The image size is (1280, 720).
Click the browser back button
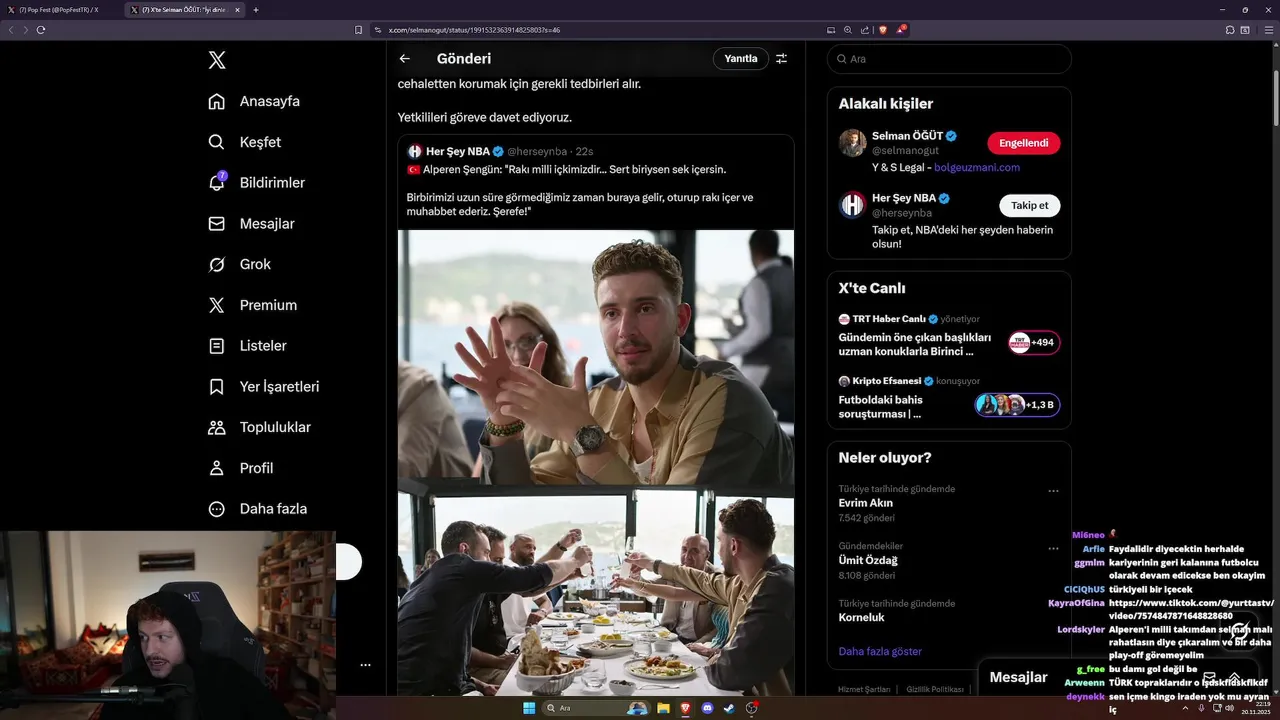pyautogui.click(x=11, y=30)
